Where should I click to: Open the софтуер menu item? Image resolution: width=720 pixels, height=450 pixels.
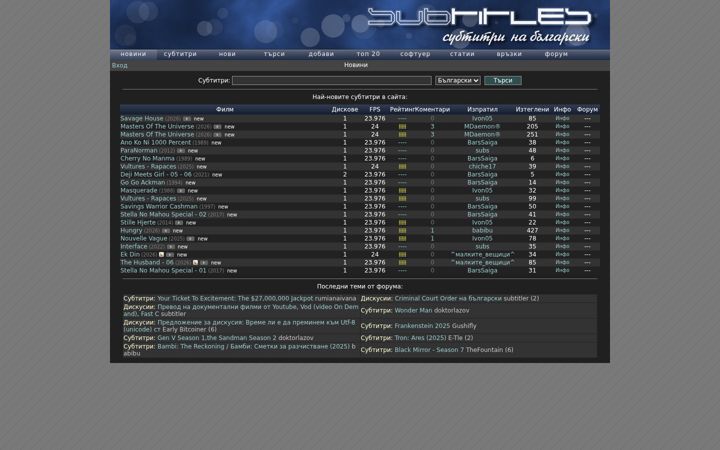415,54
